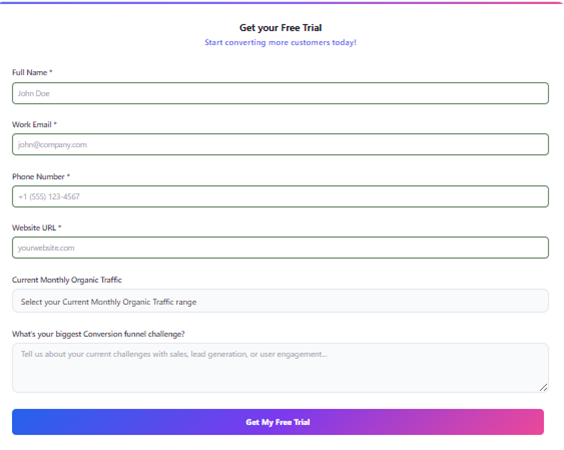Click the 'Website URL *' label
564x450 pixels.
[x=37, y=228]
